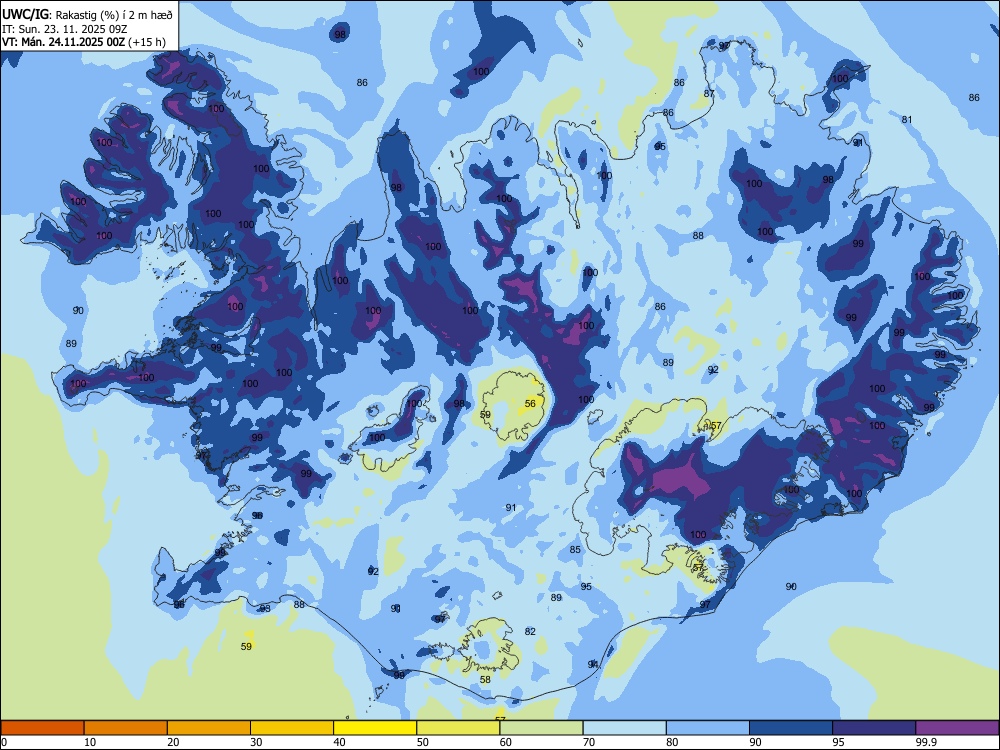Click the 20–30 amber legend swatch

pyautogui.click(x=209, y=728)
